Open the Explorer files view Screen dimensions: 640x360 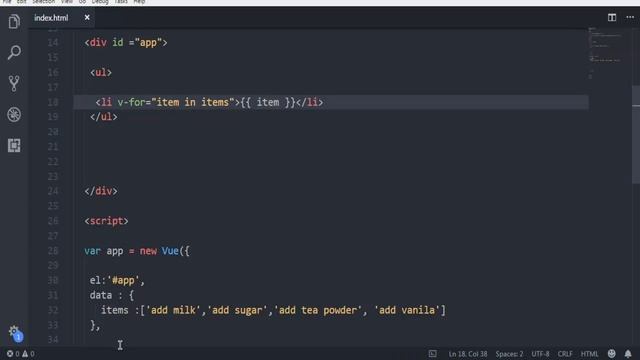coord(14,21)
